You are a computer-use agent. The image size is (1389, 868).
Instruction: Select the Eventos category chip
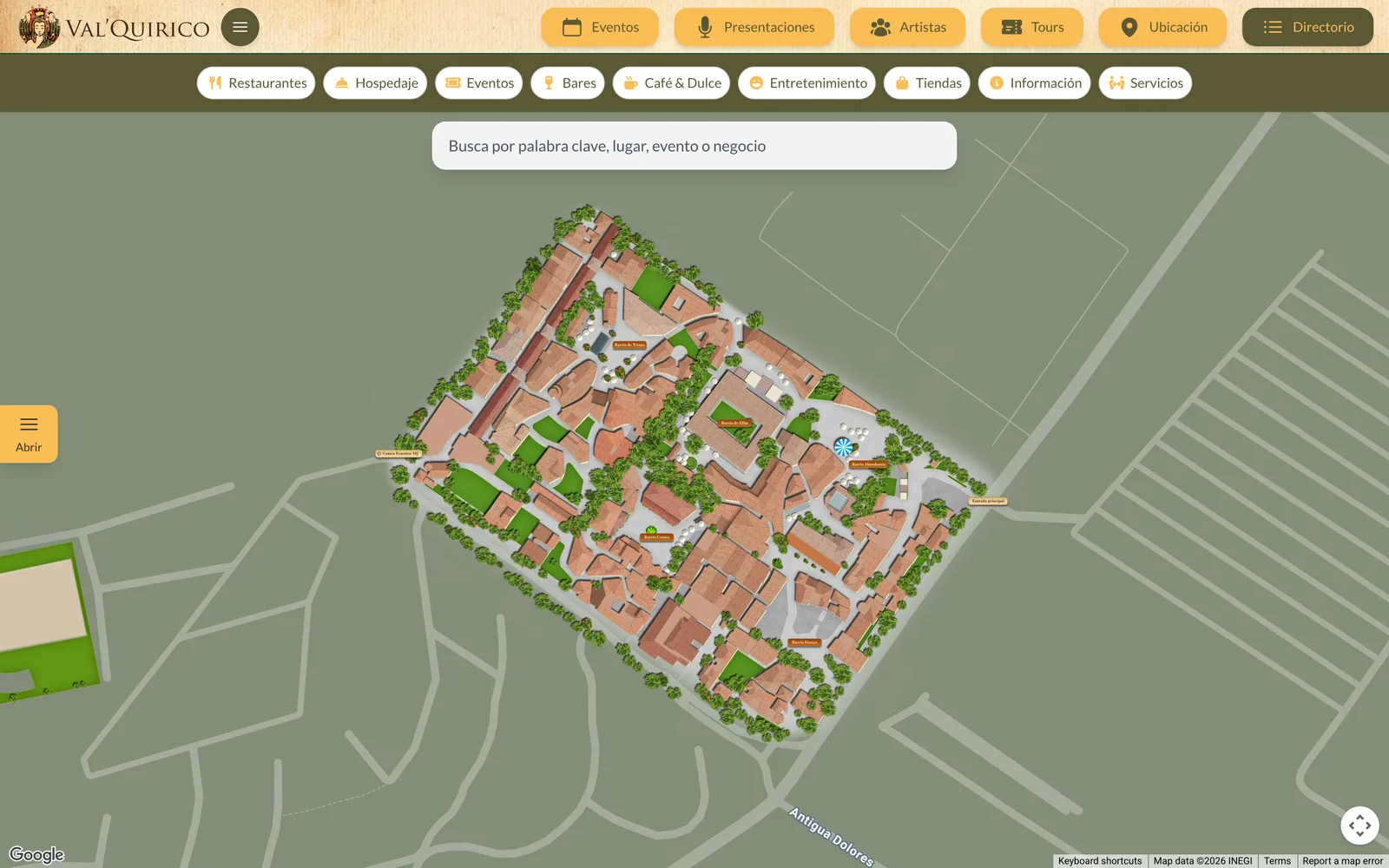[478, 83]
